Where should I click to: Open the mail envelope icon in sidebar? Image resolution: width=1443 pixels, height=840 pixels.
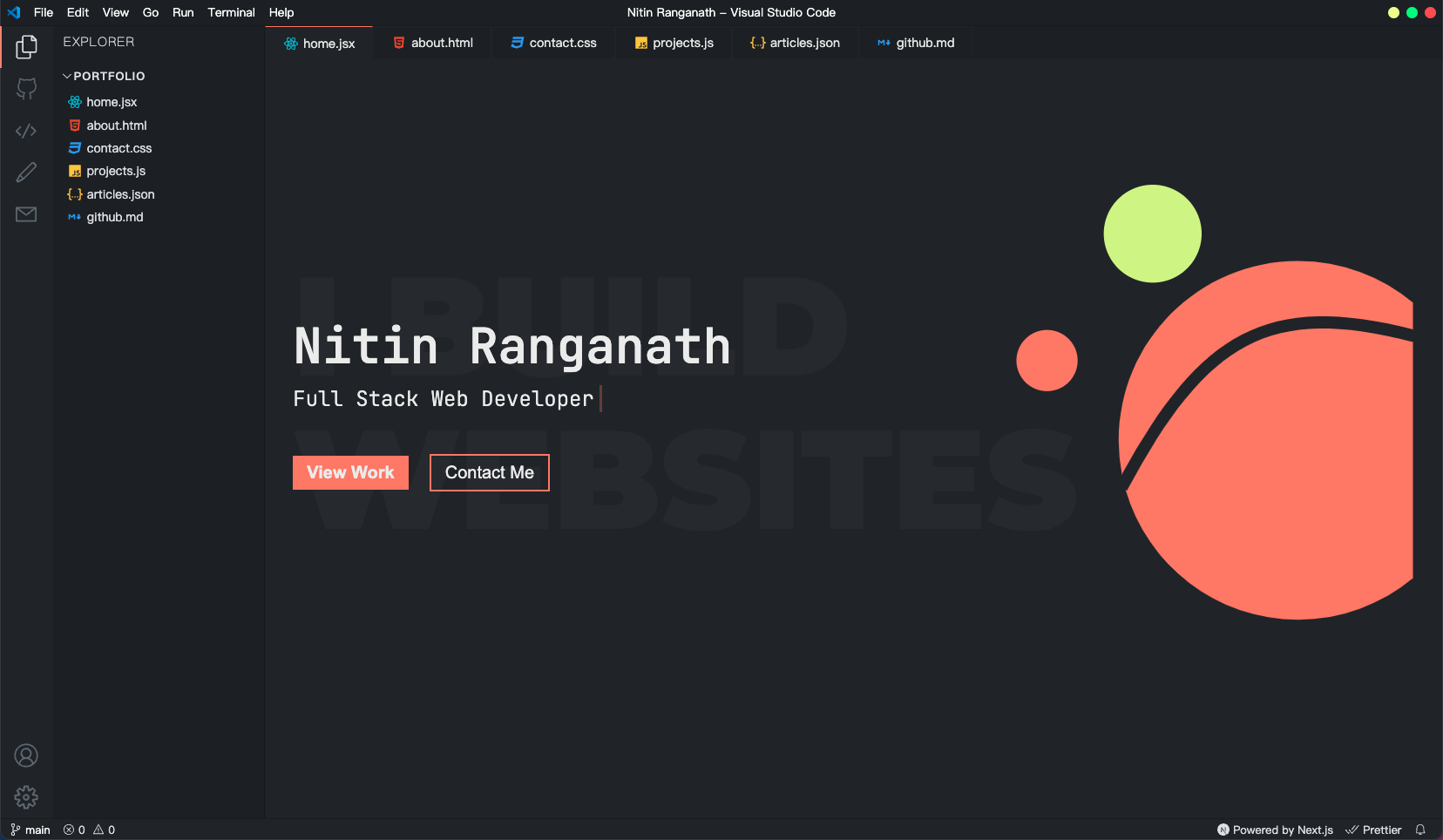pos(26,214)
